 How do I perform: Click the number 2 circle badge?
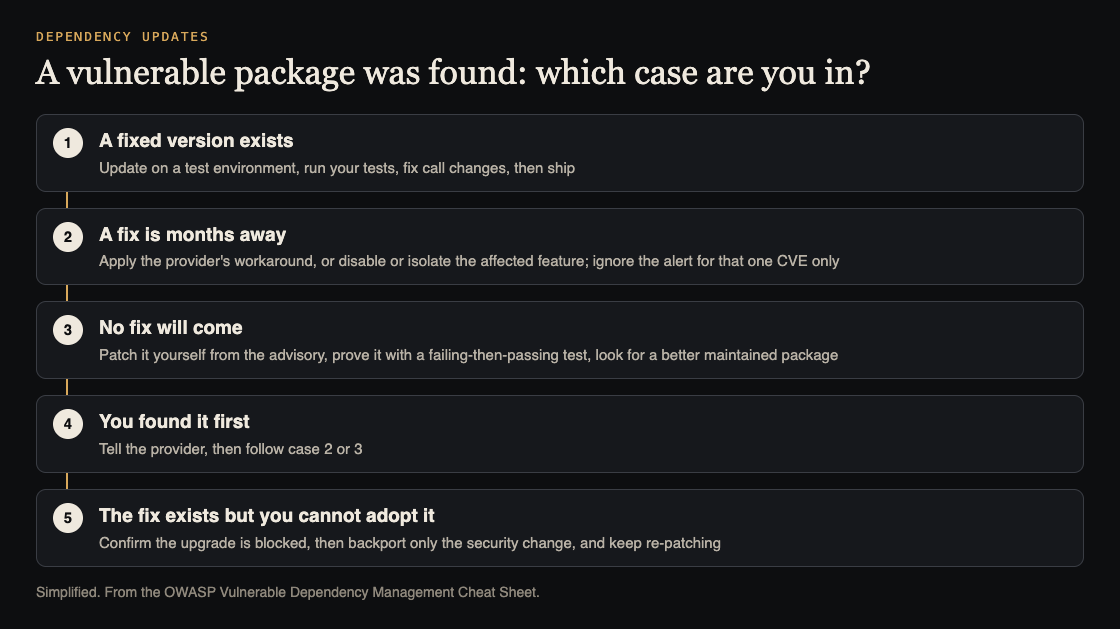pyautogui.click(x=68, y=237)
